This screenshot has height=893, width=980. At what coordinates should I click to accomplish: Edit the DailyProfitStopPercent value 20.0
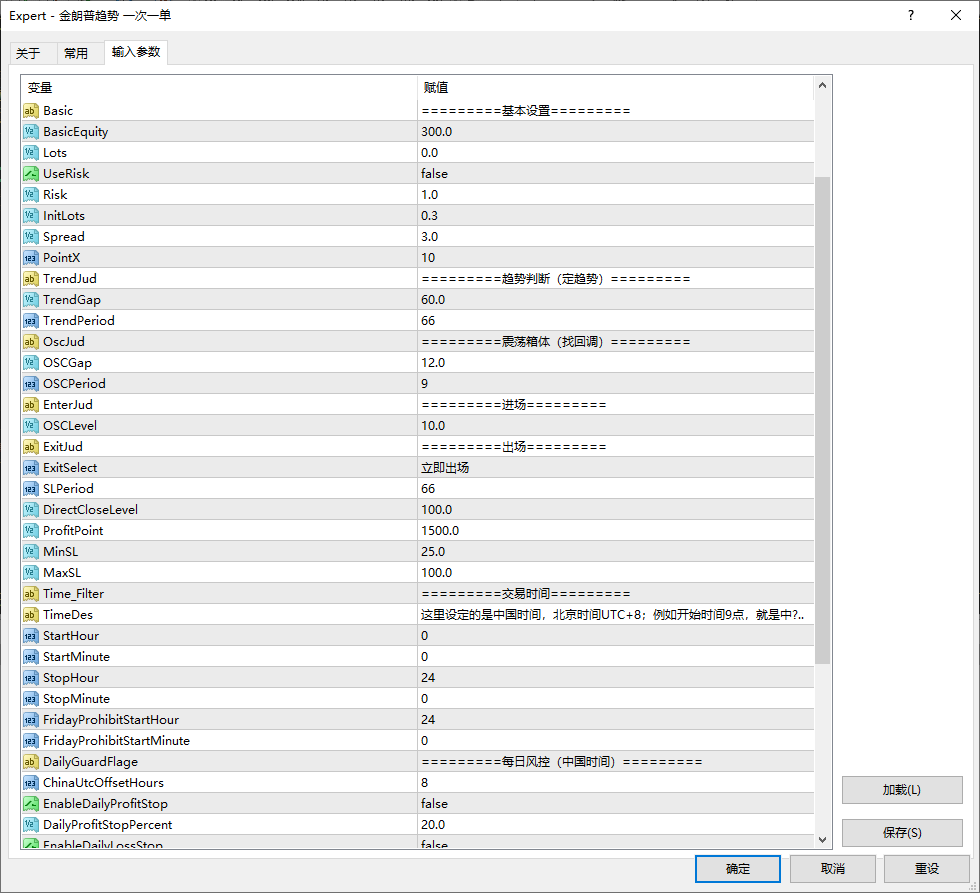click(616, 825)
